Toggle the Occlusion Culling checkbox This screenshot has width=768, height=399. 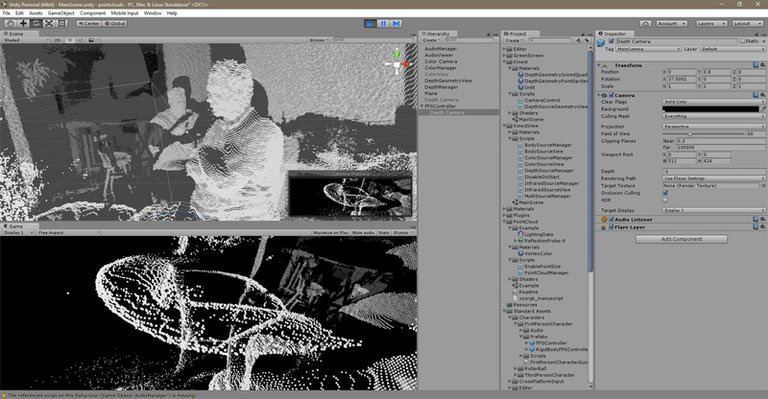click(x=665, y=193)
